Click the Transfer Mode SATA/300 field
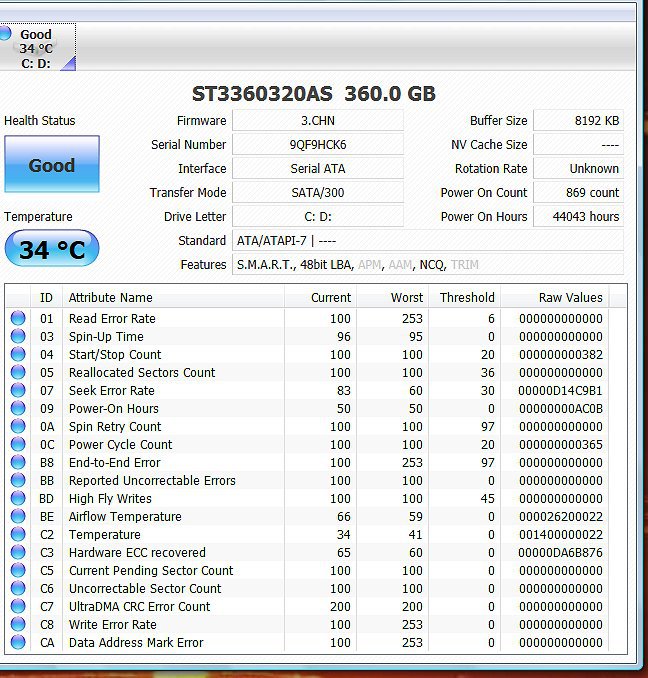648x678 pixels. [318, 192]
